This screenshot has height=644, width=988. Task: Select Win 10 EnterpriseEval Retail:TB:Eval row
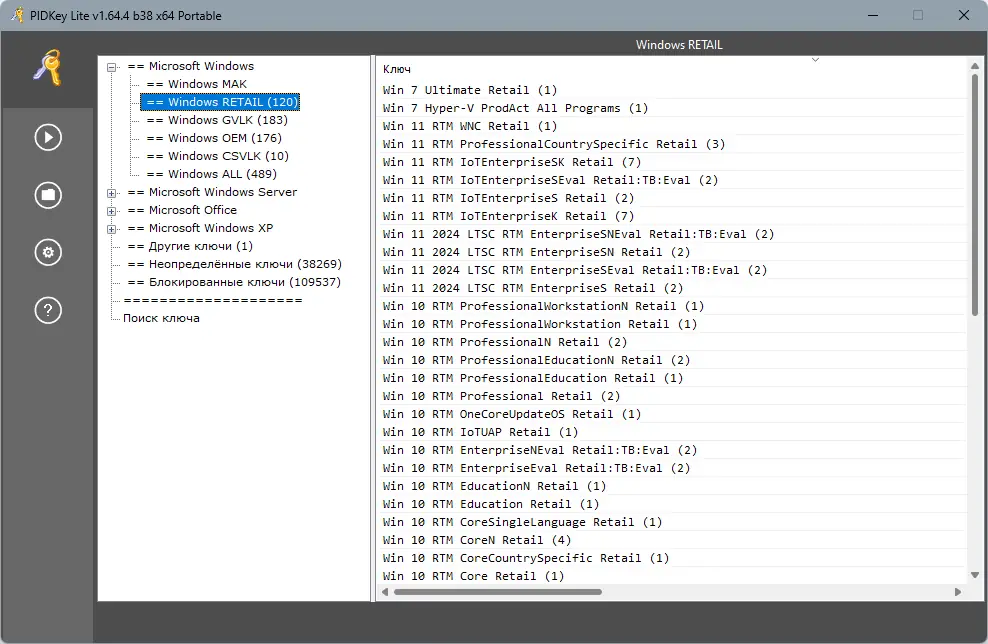tap(671, 468)
